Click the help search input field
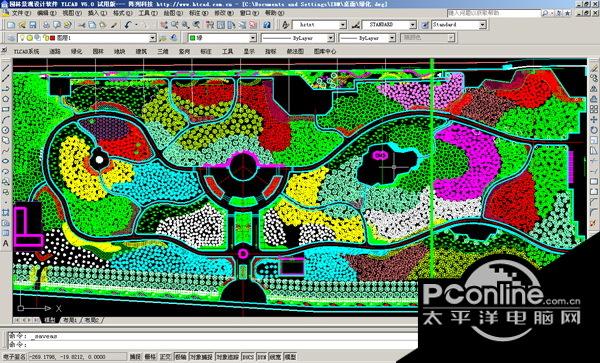Image resolution: width=600 pixels, height=363 pixels. click(494, 13)
